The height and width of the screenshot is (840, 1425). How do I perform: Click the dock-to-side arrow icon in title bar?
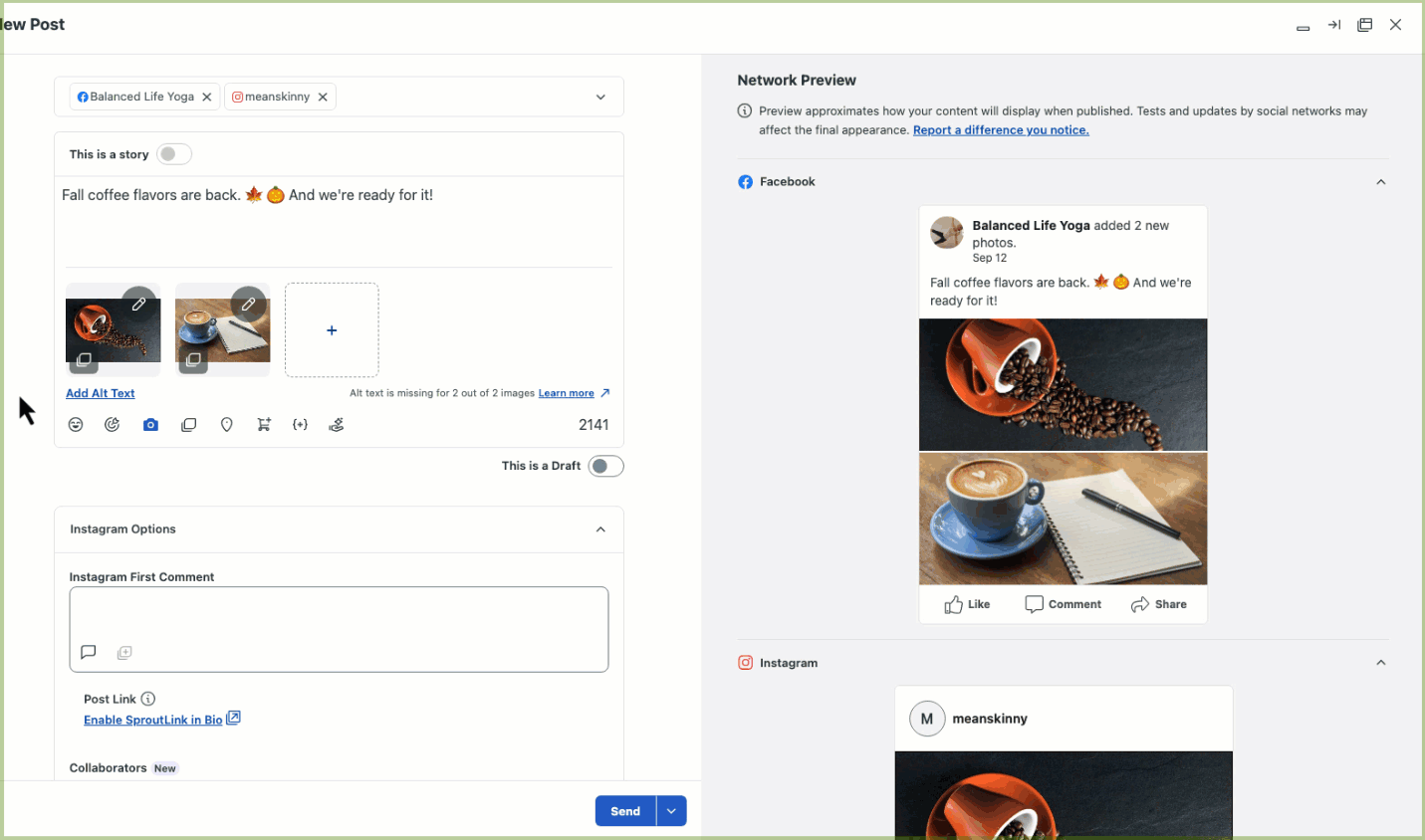click(x=1334, y=25)
